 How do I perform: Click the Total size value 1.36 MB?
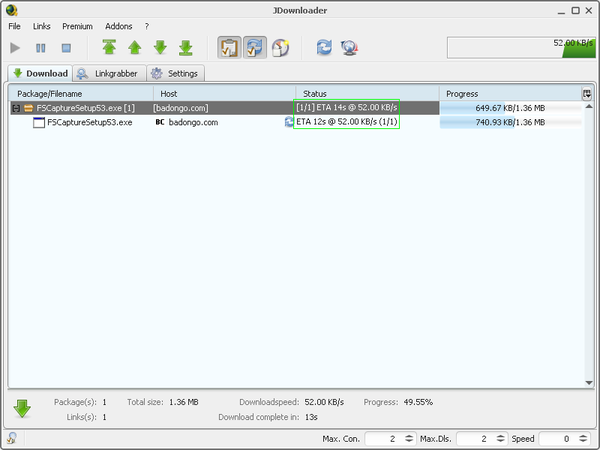[x=184, y=402]
